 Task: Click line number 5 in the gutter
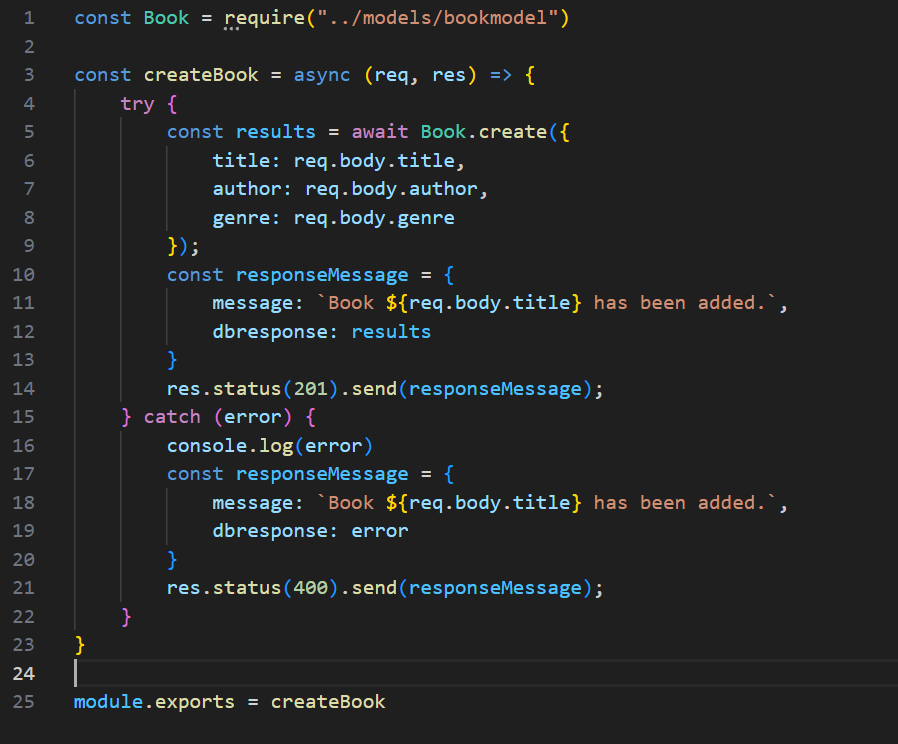29,132
